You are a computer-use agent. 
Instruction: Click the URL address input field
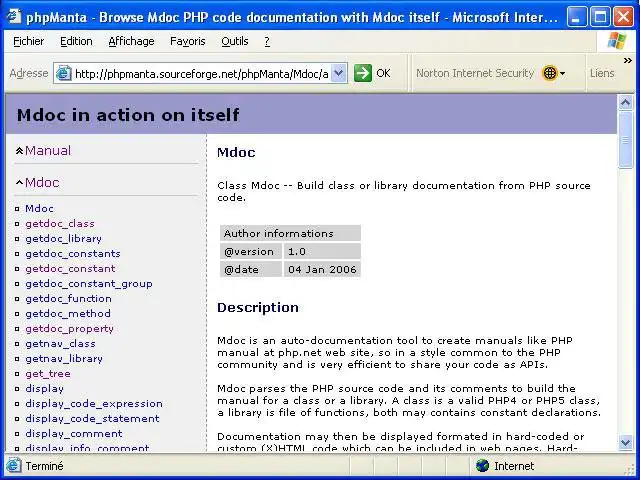tap(202, 74)
